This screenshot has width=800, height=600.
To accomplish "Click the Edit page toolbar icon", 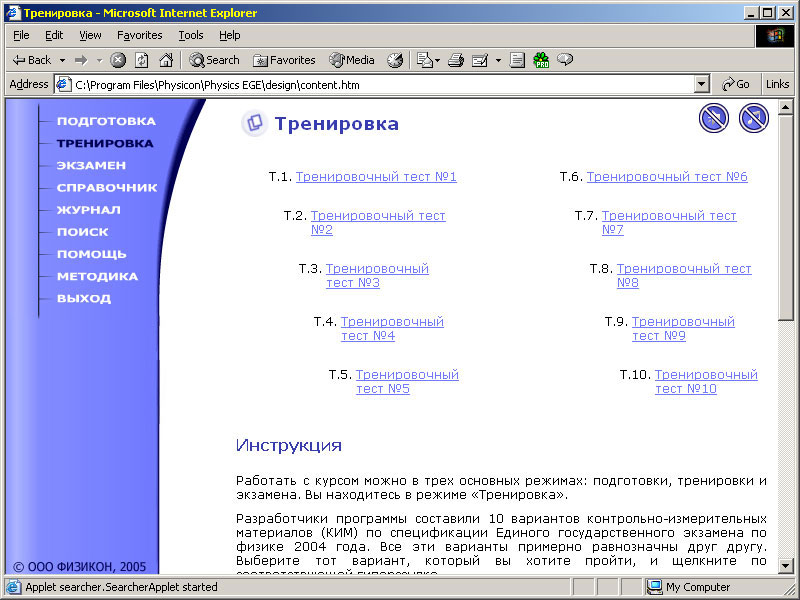I will coord(480,60).
